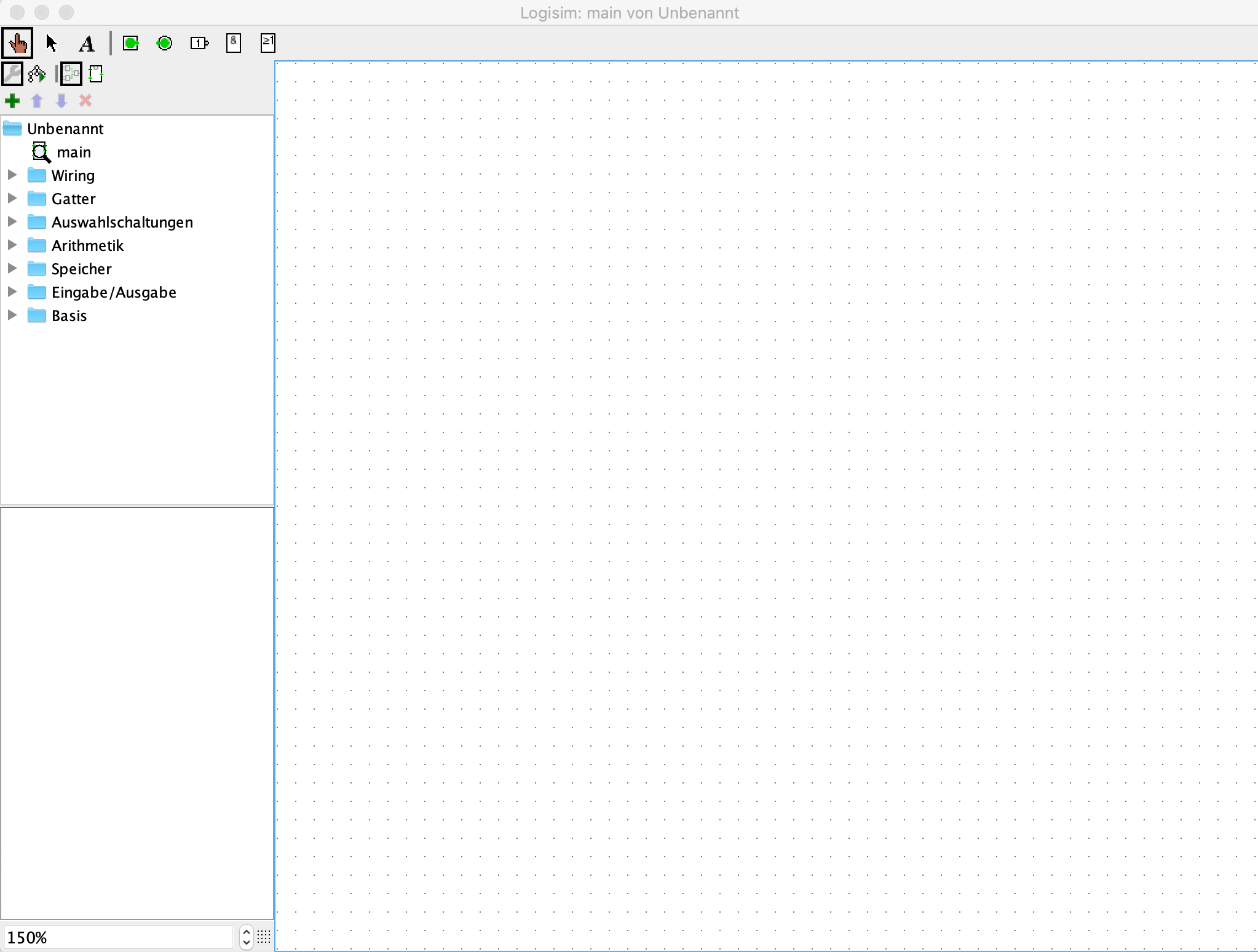Screen dimensions: 1258x952
Task: Switch to circuit appearance editing view
Action: point(96,74)
